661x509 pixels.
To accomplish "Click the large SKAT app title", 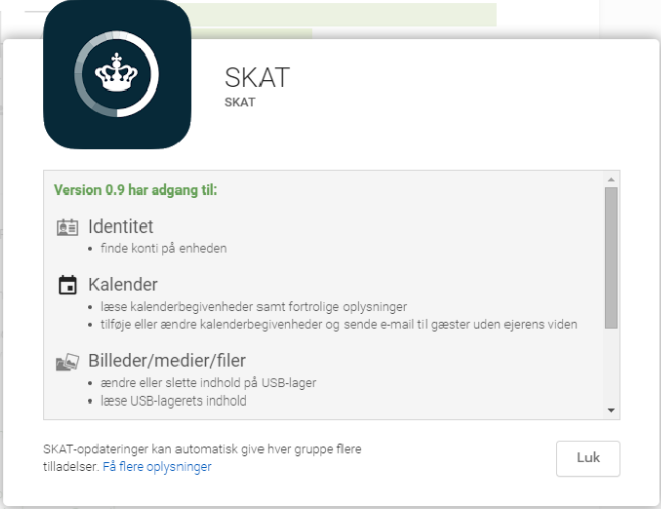I will point(257,78).
